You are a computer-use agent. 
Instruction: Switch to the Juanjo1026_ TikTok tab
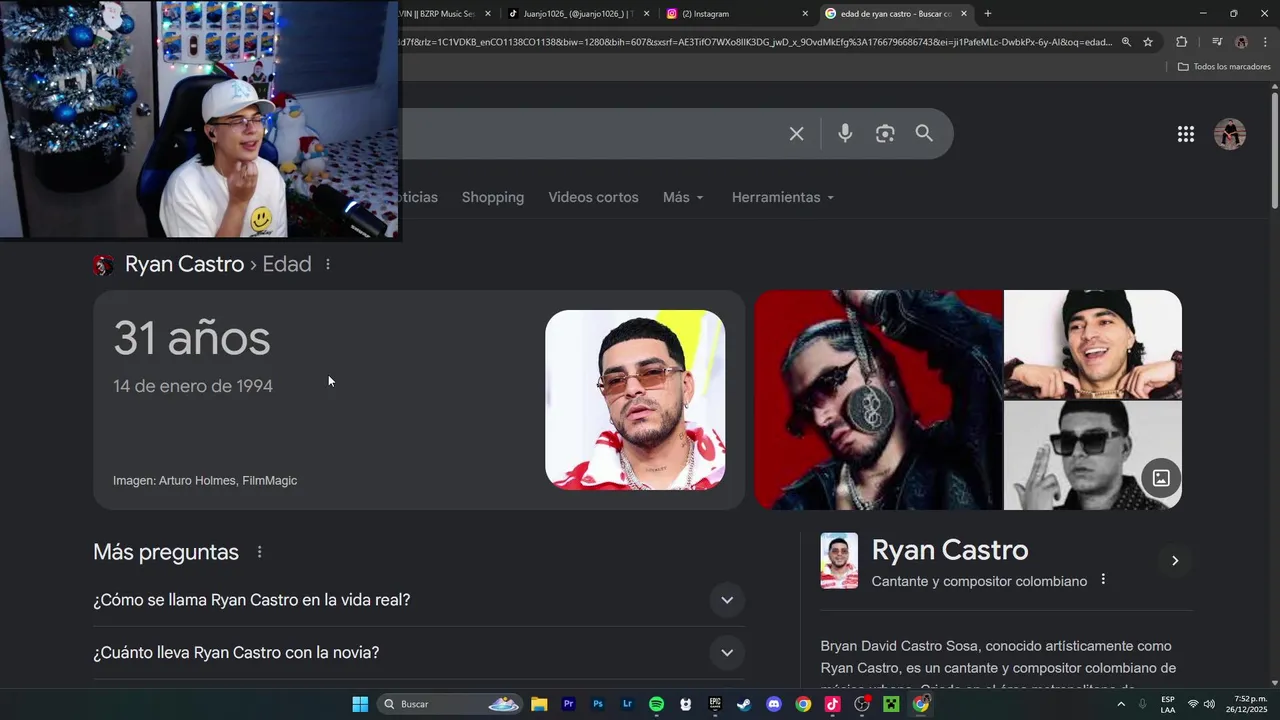(575, 14)
